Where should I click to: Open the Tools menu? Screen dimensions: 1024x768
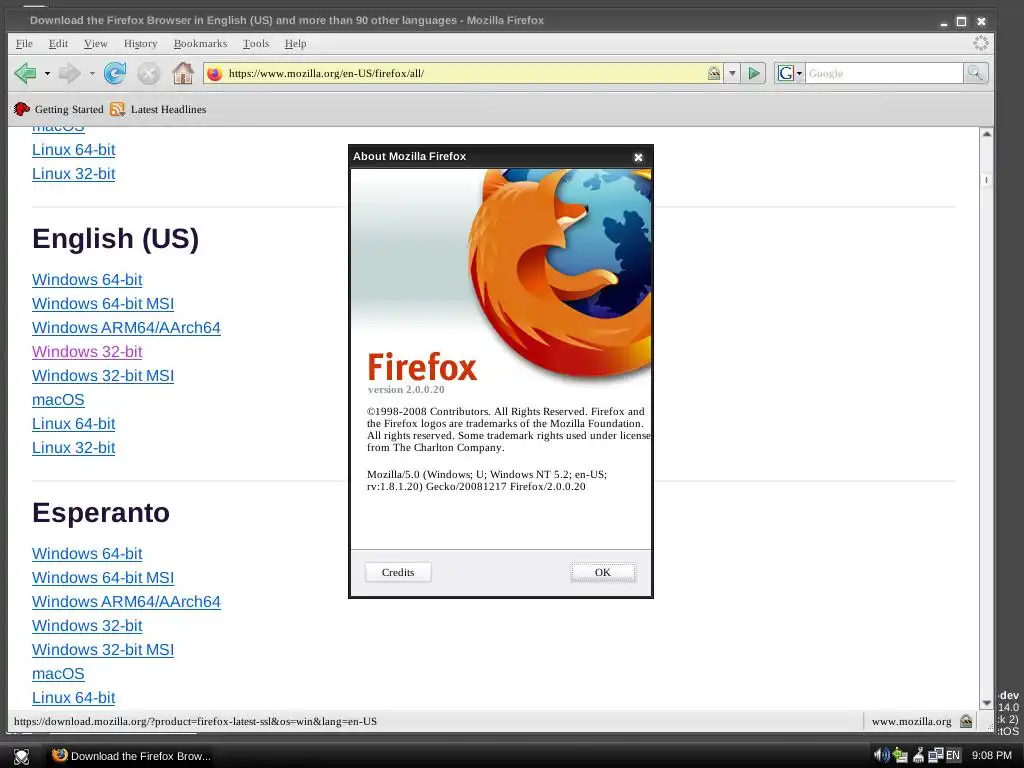256,44
